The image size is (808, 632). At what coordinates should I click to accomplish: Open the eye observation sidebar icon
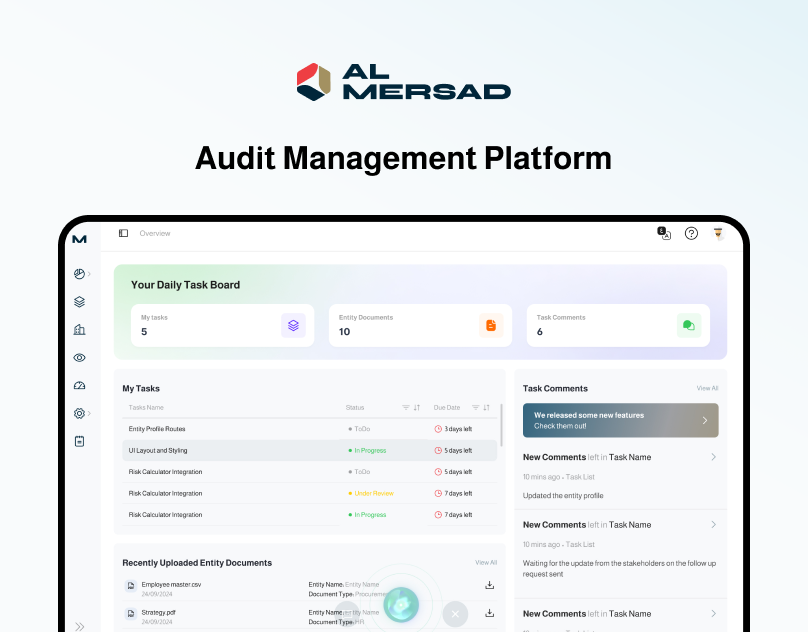pyautogui.click(x=79, y=358)
